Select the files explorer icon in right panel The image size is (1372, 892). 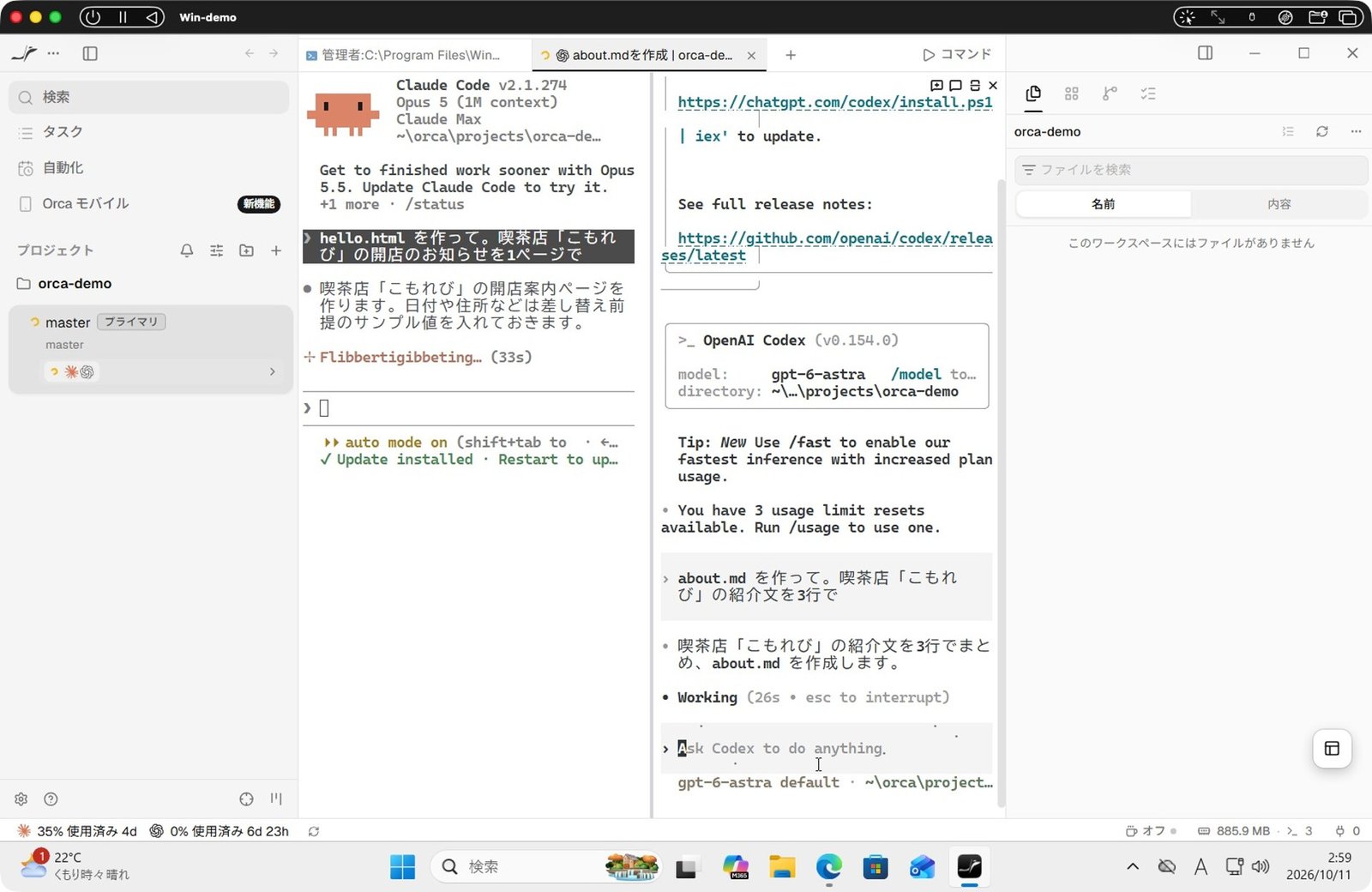pyautogui.click(x=1033, y=93)
